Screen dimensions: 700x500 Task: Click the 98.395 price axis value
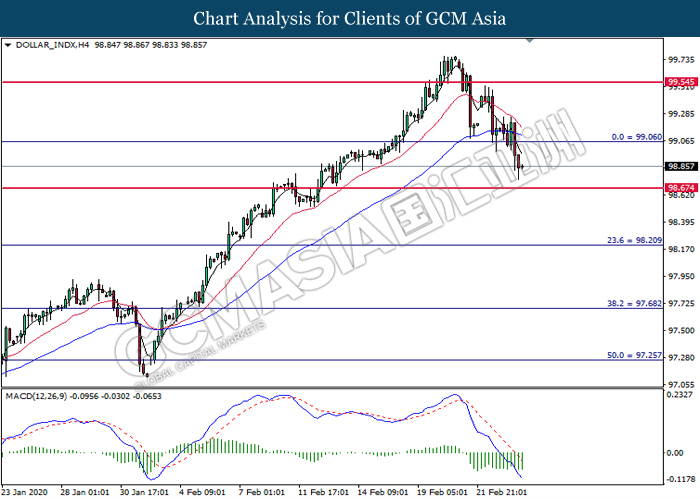[x=681, y=222]
